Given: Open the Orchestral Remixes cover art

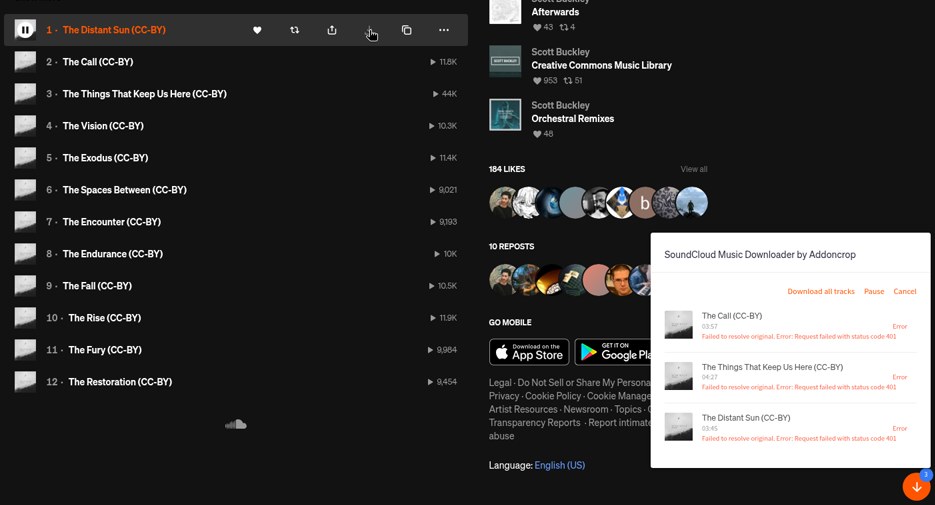Looking at the screenshot, I should 505,114.
